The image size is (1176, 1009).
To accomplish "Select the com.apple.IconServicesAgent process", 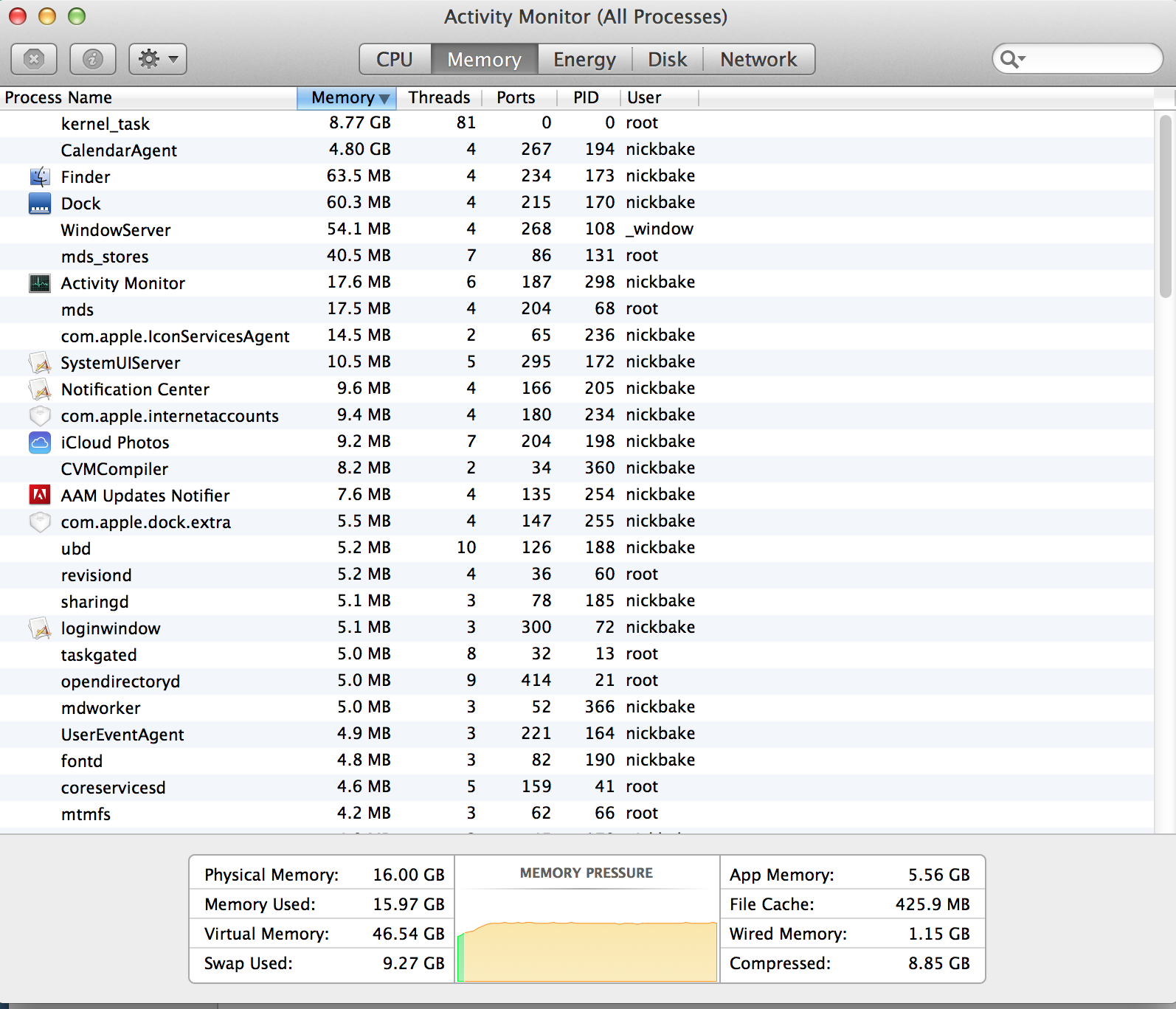I will pos(577,336).
